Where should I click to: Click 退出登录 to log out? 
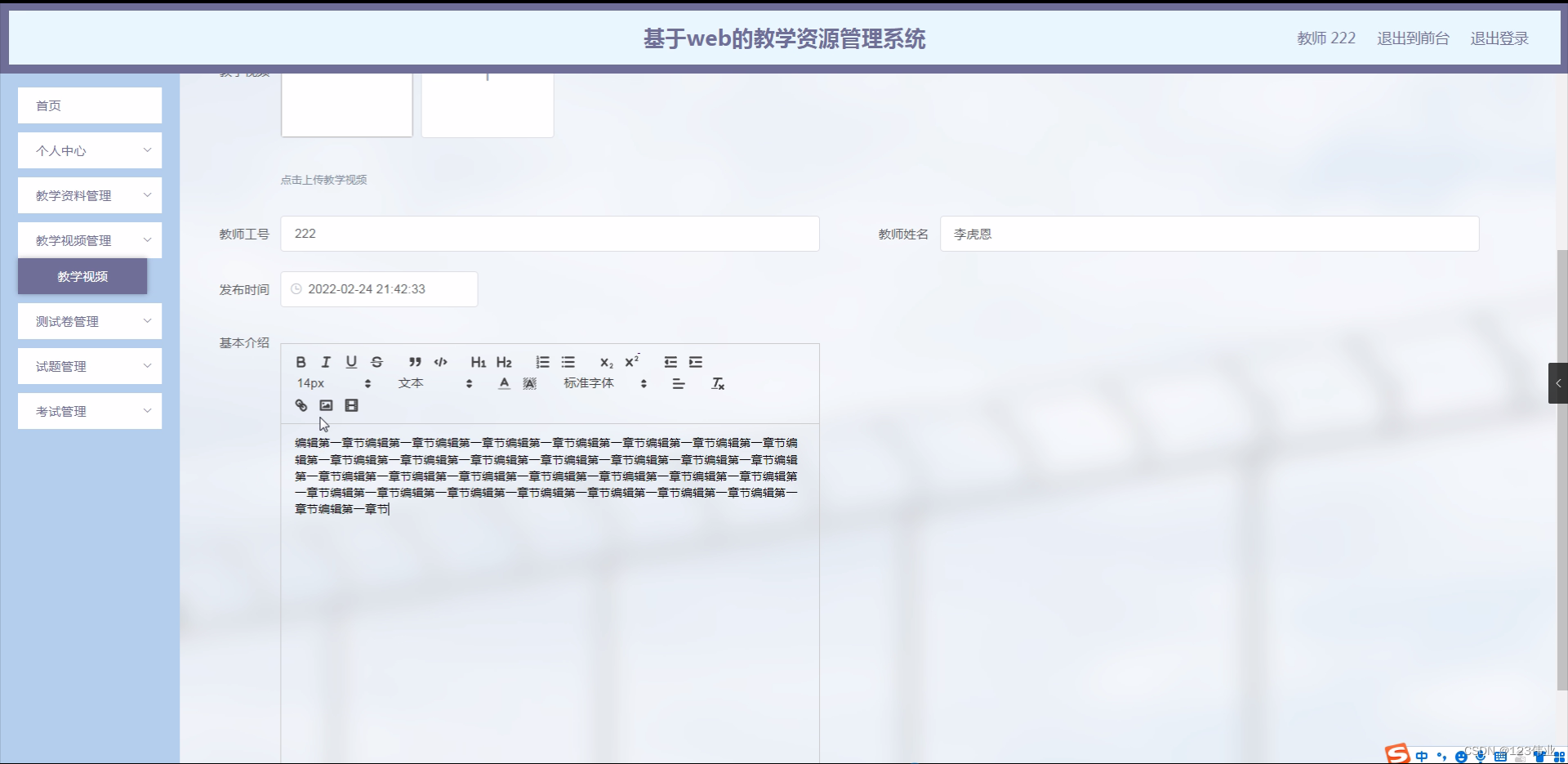coord(1500,38)
